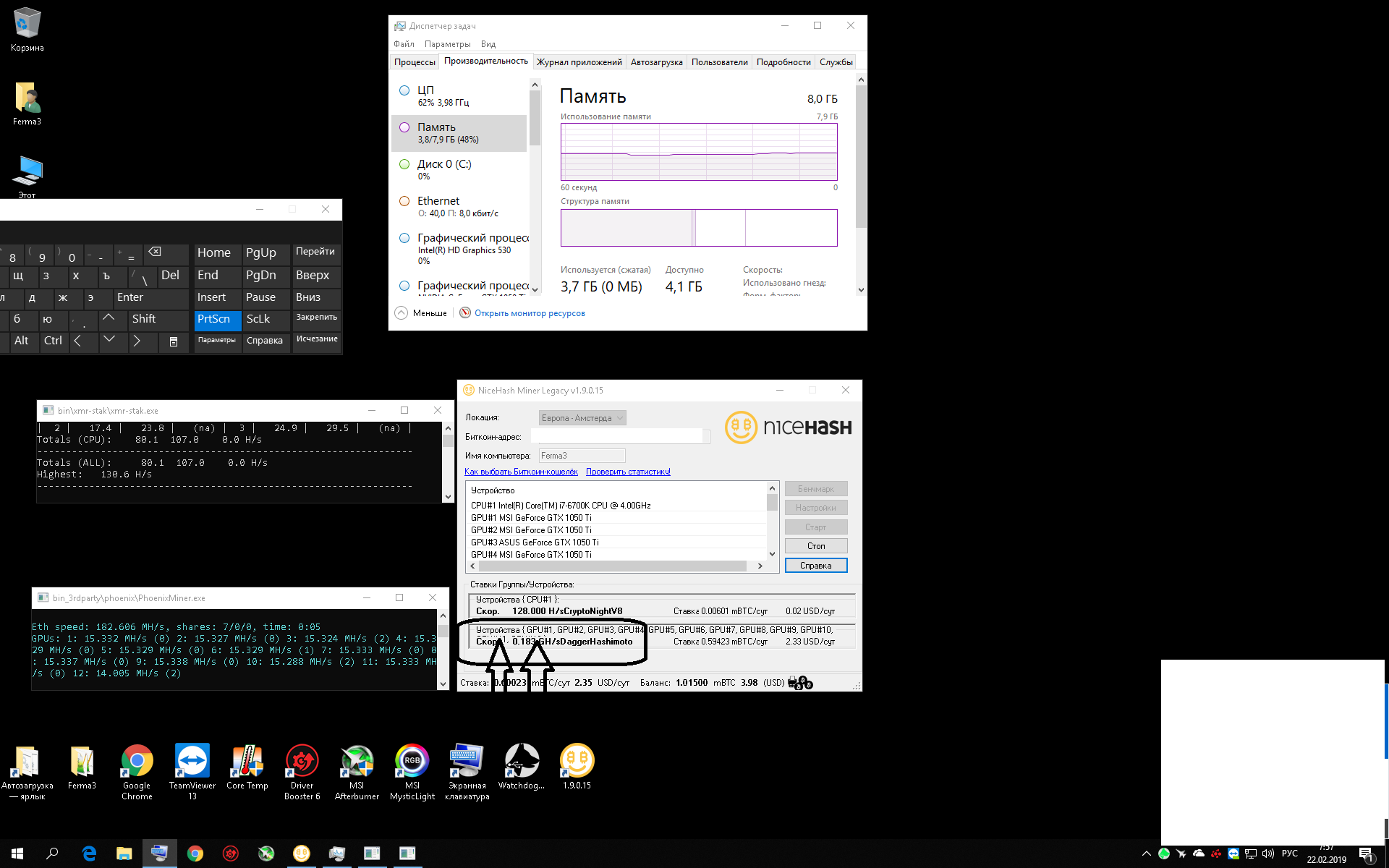1389x868 pixels.
Task: Open the Файл menu in Task Manager
Action: coord(404,43)
